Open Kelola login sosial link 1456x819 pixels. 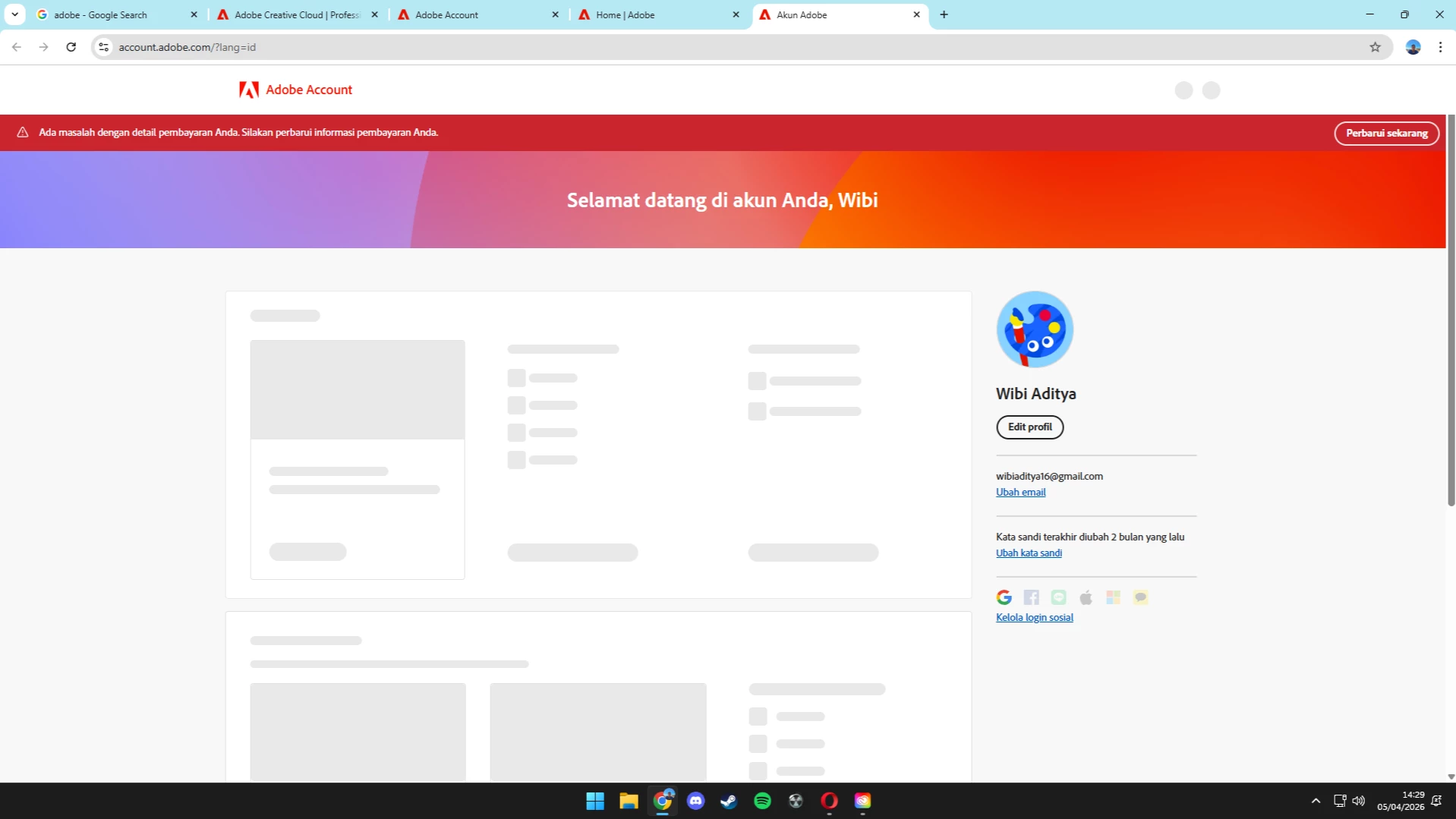tap(1034, 617)
